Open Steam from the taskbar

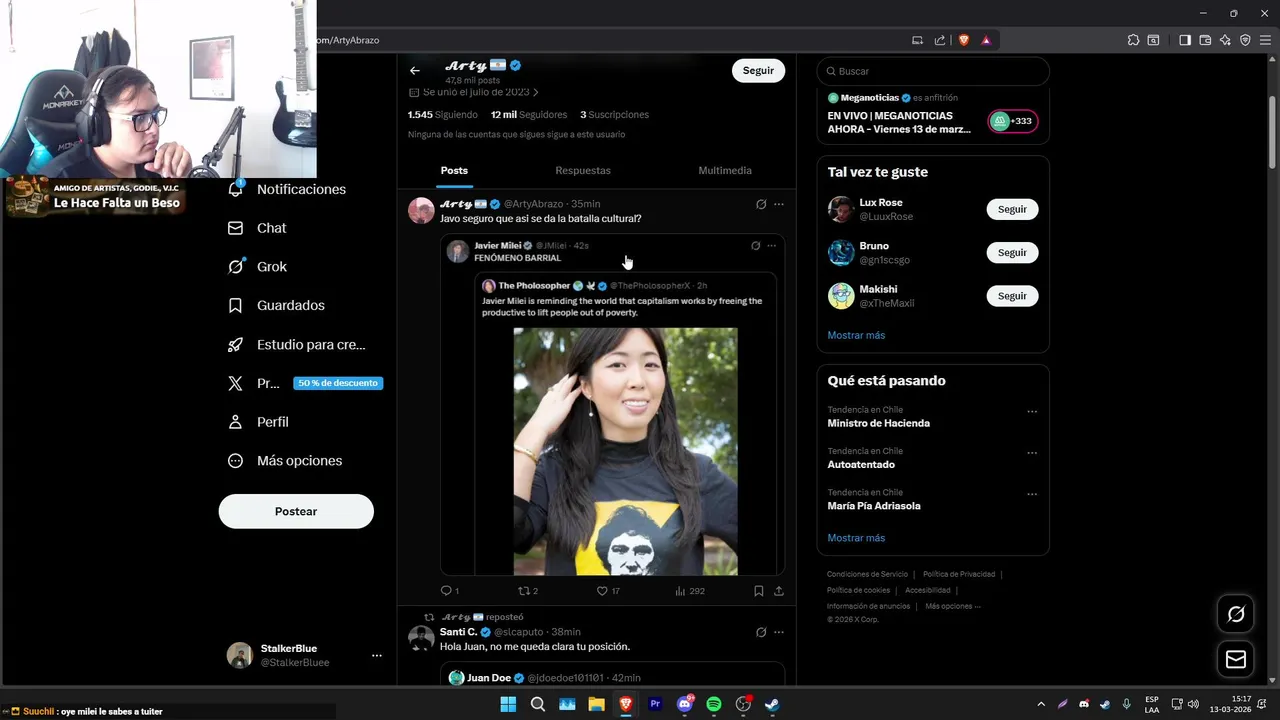pyautogui.click(x=772, y=704)
